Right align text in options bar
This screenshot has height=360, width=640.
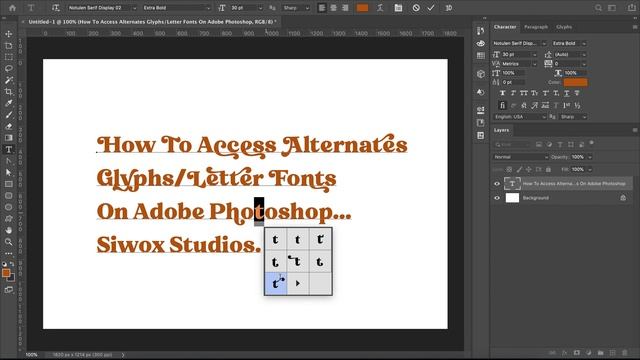point(345,8)
